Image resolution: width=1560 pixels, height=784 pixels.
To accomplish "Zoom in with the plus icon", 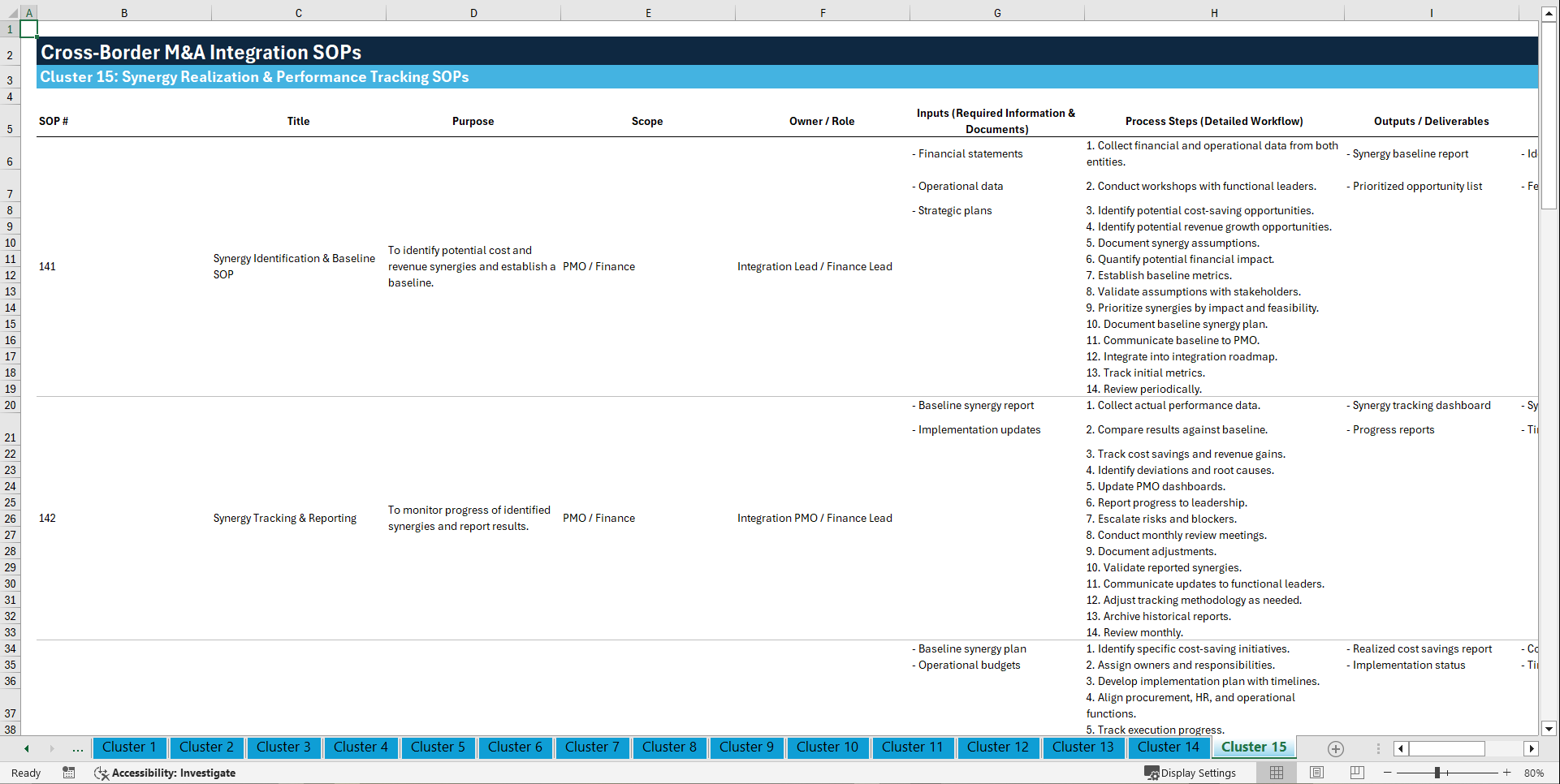I will [x=1507, y=773].
